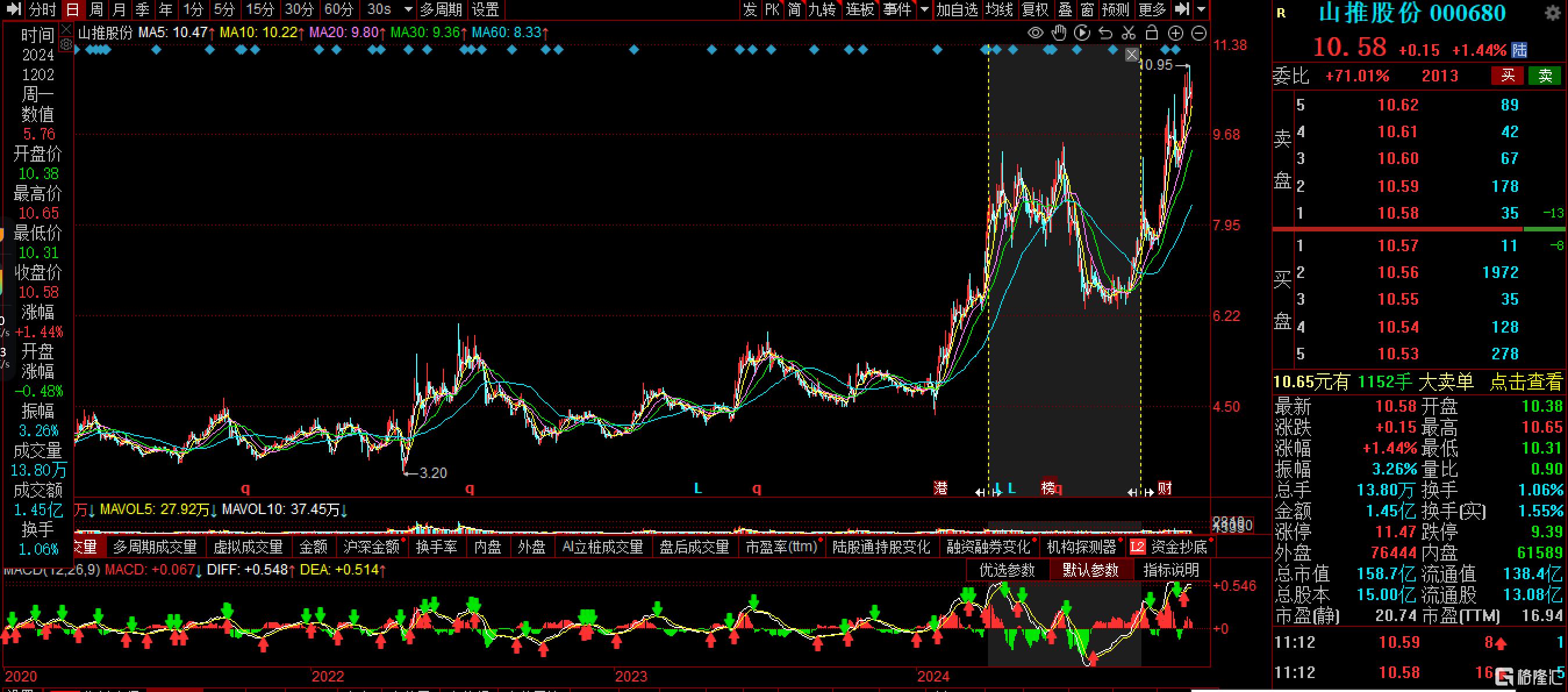The height and width of the screenshot is (692, 1568).
Task: Open the 叠 overlay stock option
Action: (x=1065, y=9)
